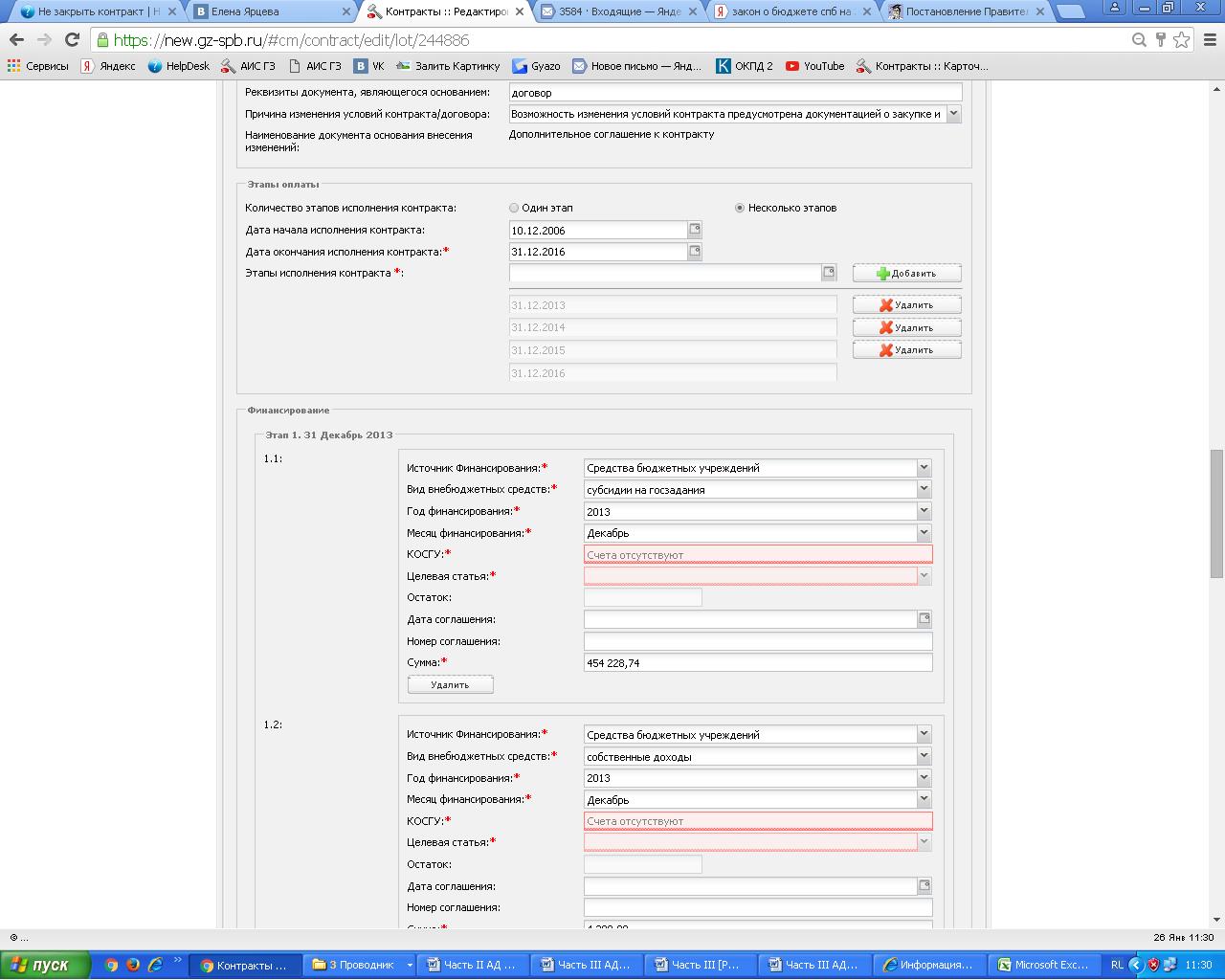Click the Добавить button for contract stages

[907, 273]
